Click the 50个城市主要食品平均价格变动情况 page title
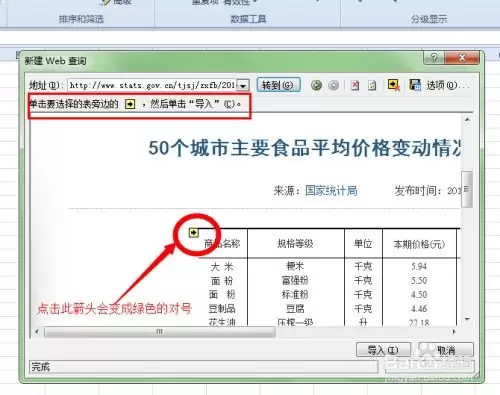The height and width of the screenshot is (395, 500). [305, 148]
